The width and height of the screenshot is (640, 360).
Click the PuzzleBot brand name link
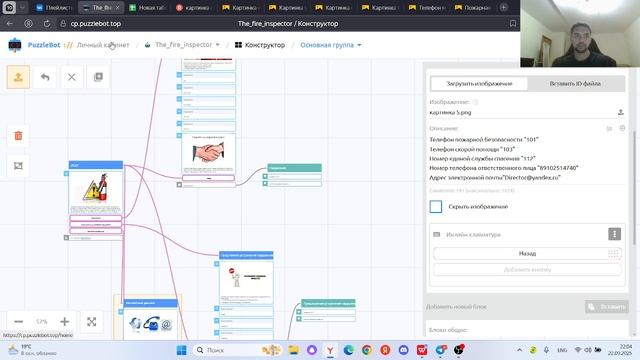point(44,45)
